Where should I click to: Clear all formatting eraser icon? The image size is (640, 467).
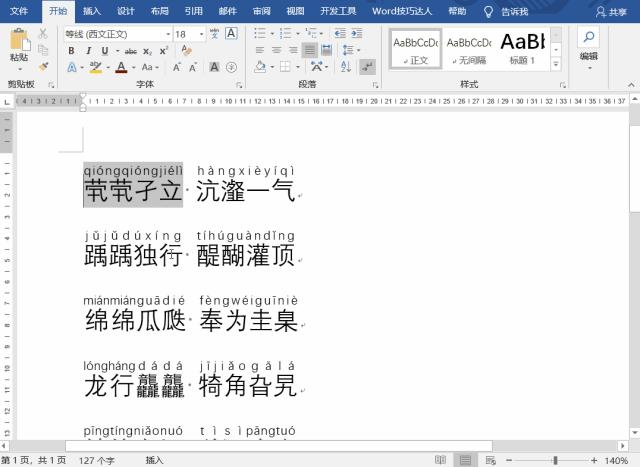(x=187, y=51)
